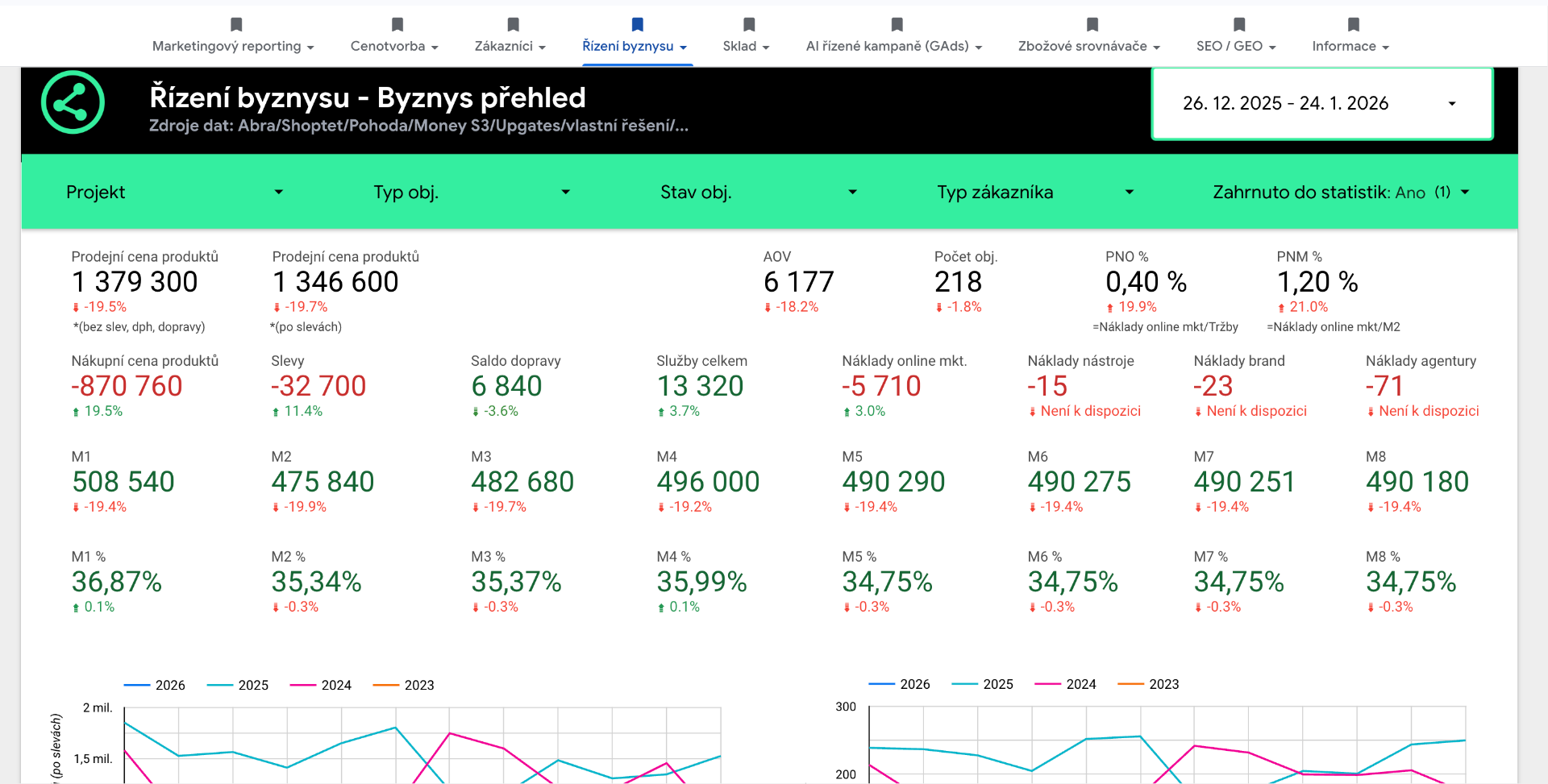Click bookmark icon above Marketingový reporting

(236, 25)
